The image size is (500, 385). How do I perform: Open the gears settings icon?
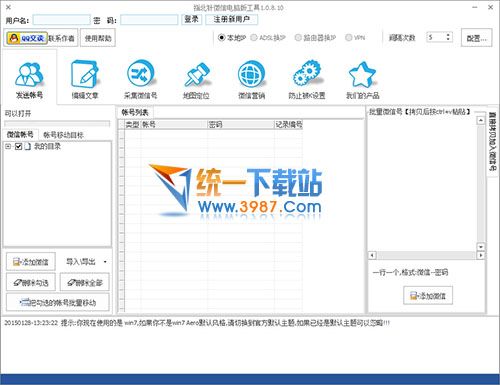pyautogui.click(x=307, y=73)
